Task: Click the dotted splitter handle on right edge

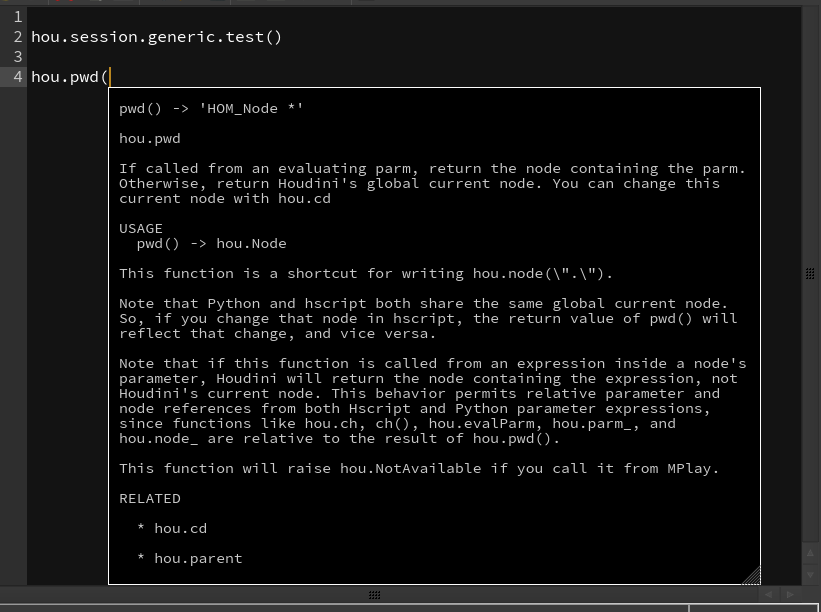Action: (810, 273)
